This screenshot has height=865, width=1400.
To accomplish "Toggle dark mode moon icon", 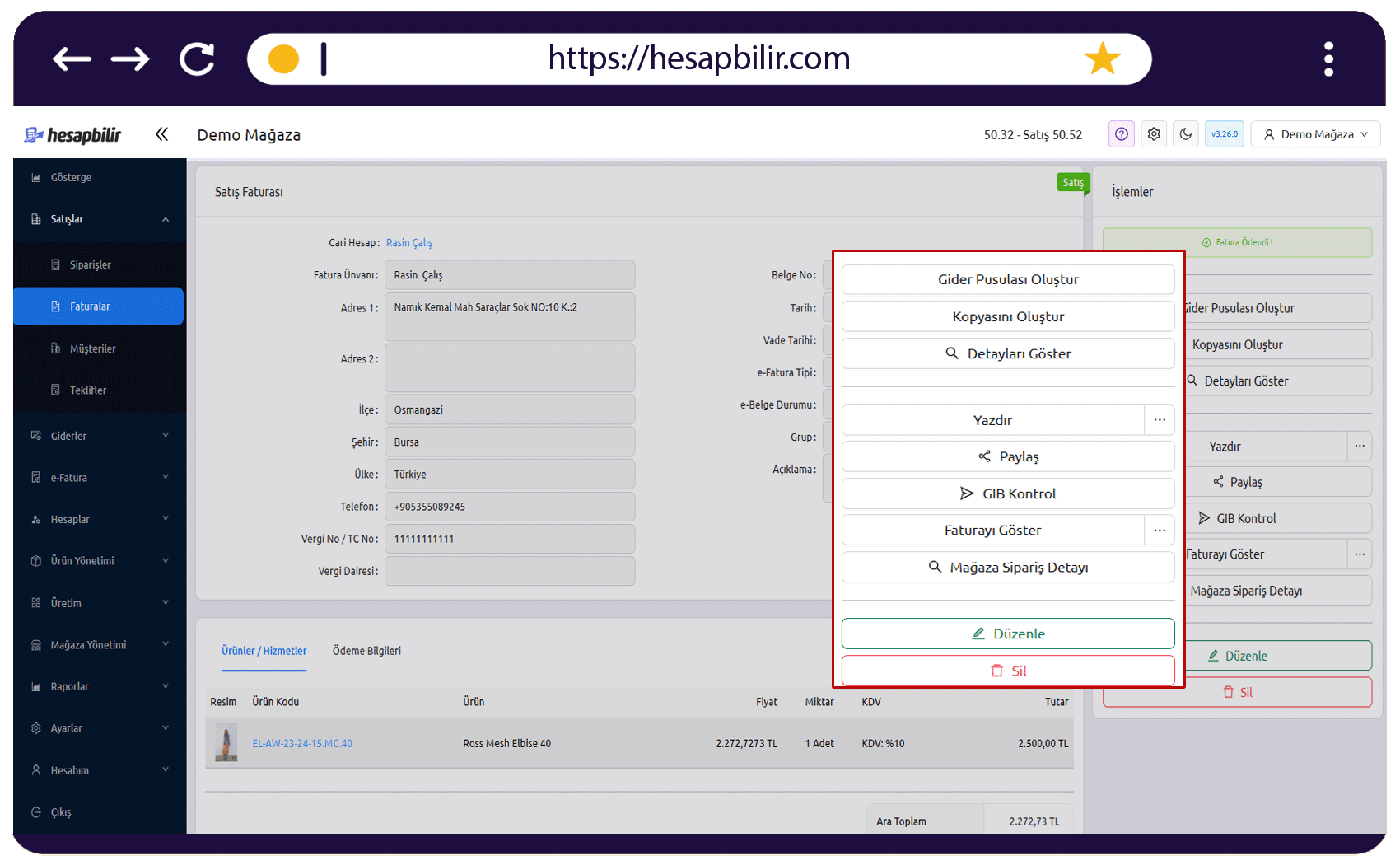I will point(1186,134).
